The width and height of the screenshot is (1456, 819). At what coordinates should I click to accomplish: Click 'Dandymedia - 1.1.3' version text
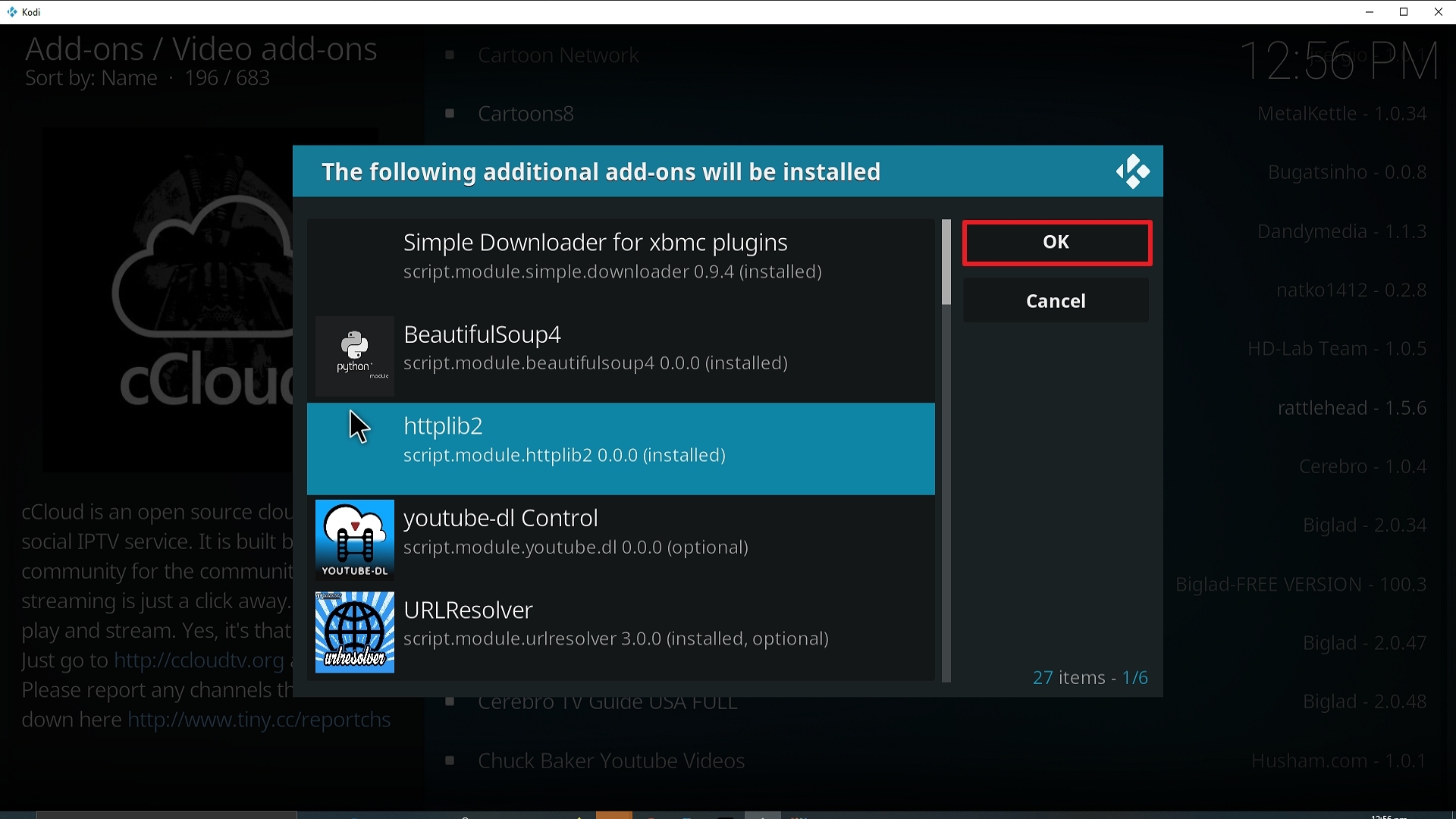pos(1342,231)
